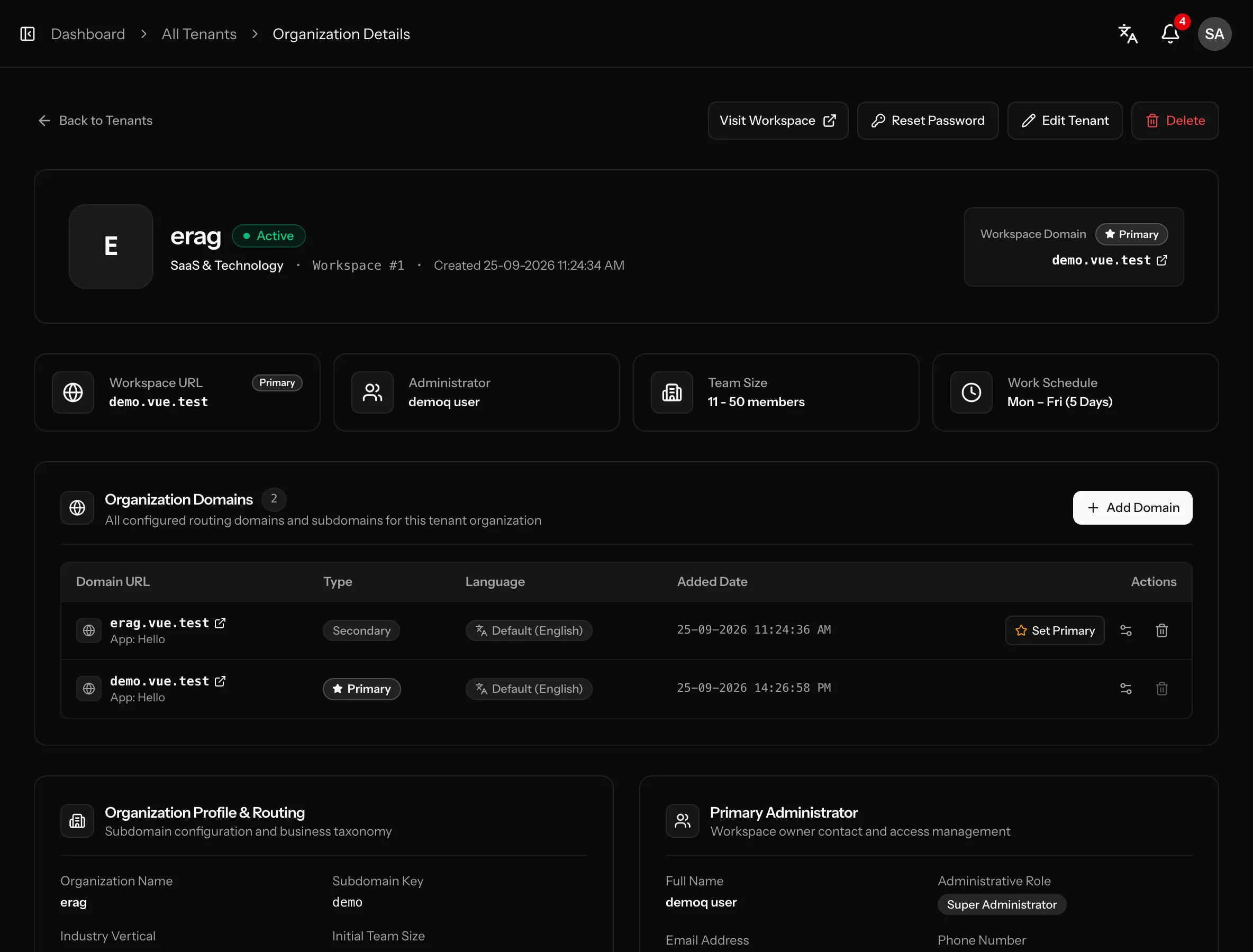Click the Active status badge
Image resolution: width=1253 pixels, height=952 pixels.
(269, 236)
